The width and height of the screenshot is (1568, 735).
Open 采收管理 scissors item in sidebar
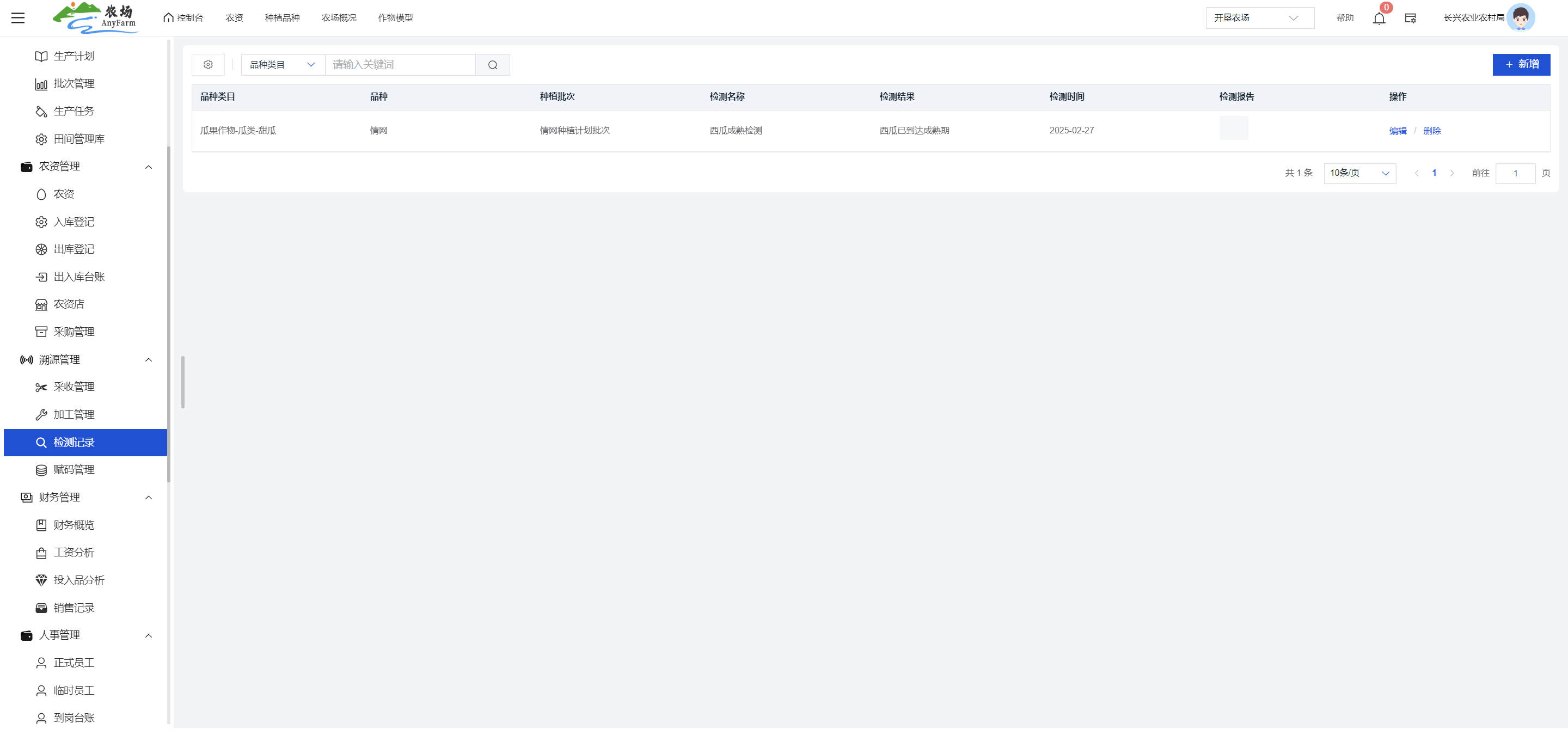[73, 387]
